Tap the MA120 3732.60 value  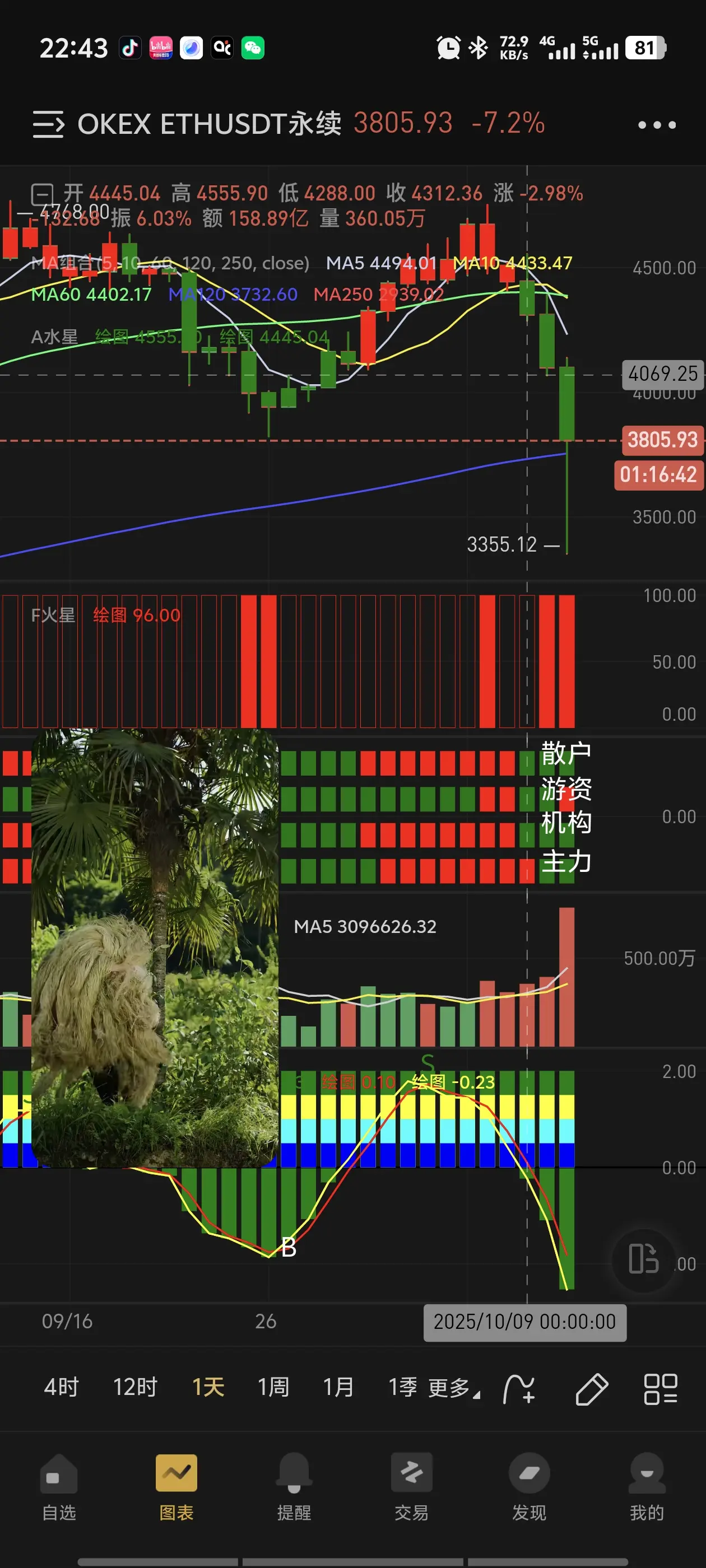(x=233, y=294)
